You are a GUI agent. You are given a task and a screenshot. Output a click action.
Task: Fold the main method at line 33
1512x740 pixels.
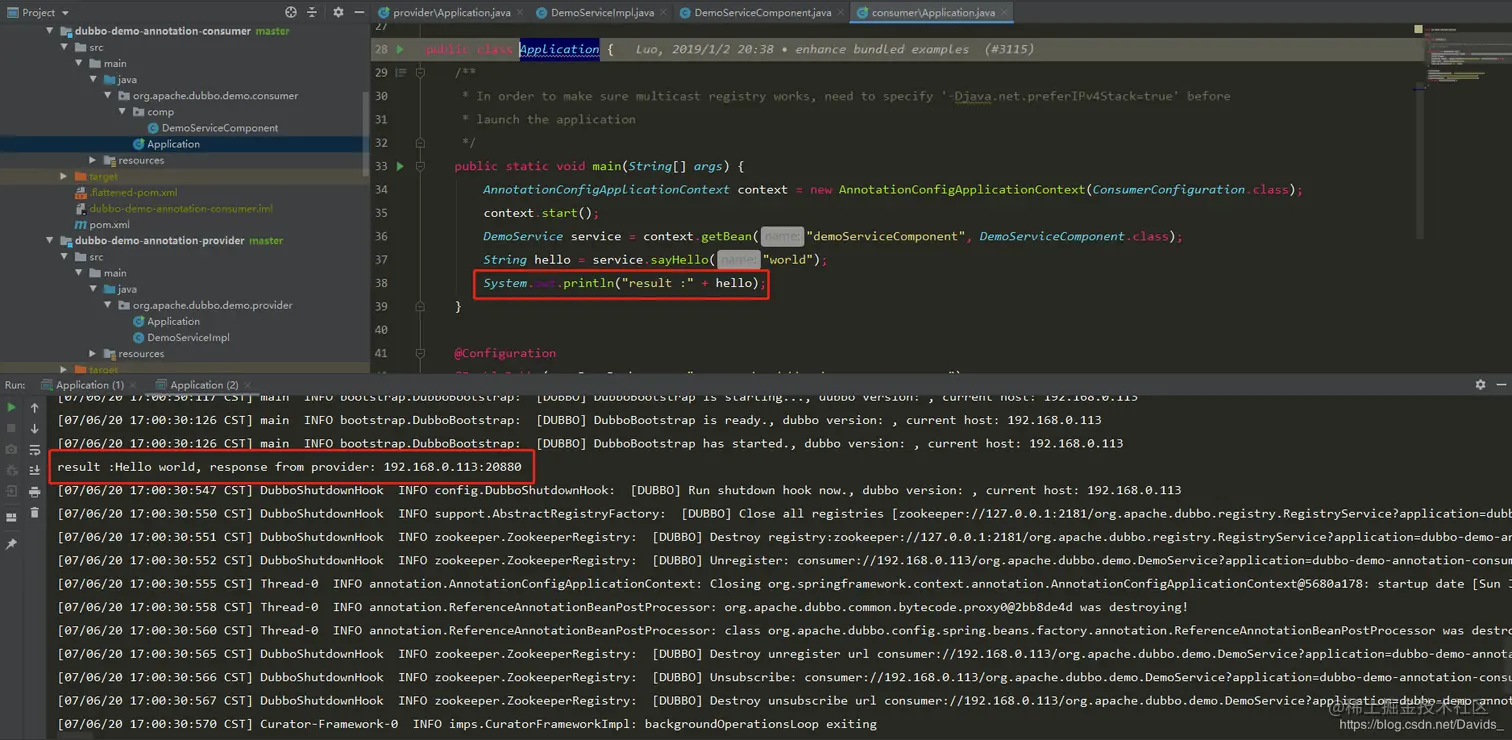[421, 166]
